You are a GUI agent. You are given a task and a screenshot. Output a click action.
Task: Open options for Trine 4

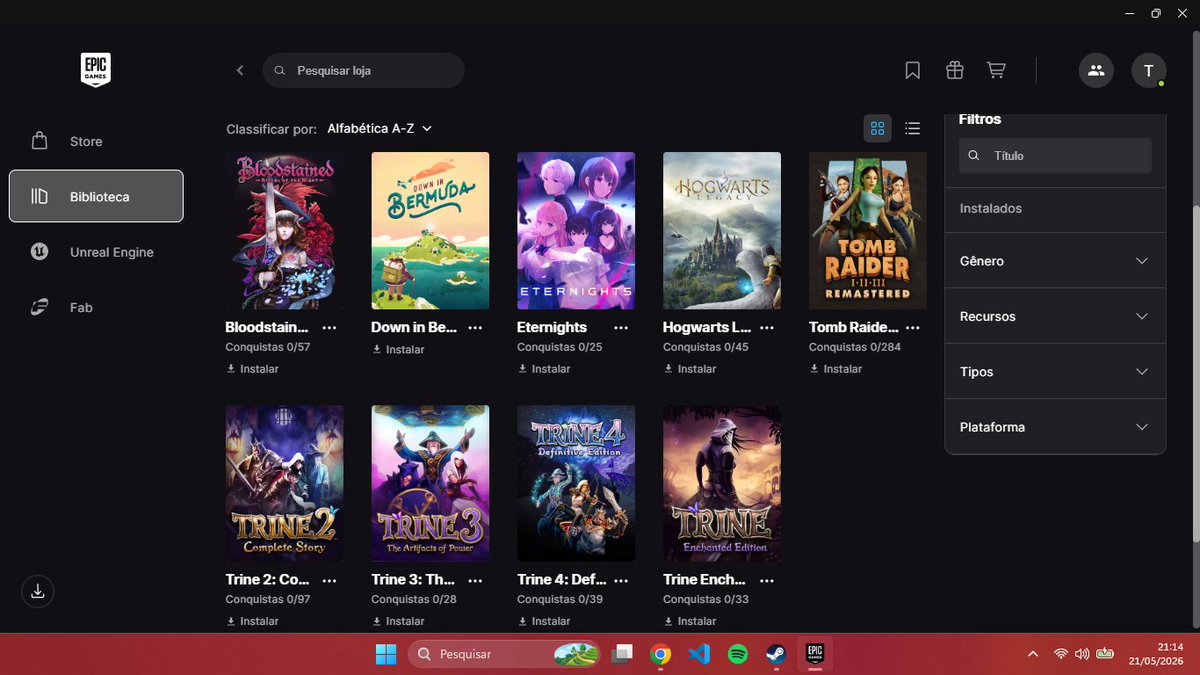621,579
